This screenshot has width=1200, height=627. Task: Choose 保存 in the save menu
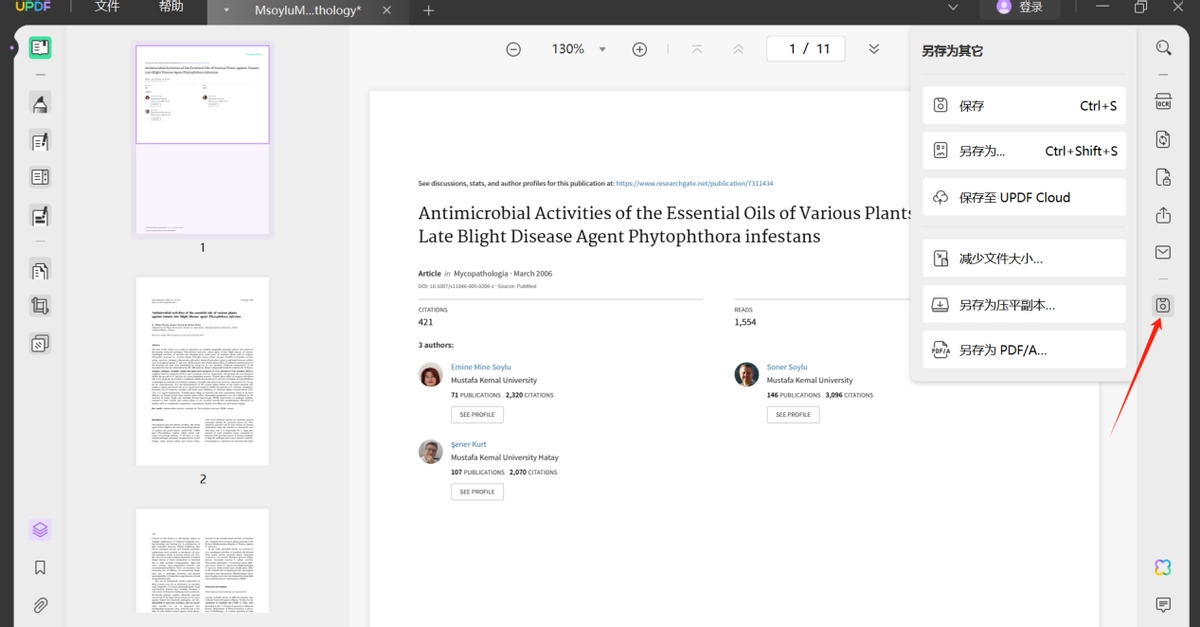[x=1024, y=106]
